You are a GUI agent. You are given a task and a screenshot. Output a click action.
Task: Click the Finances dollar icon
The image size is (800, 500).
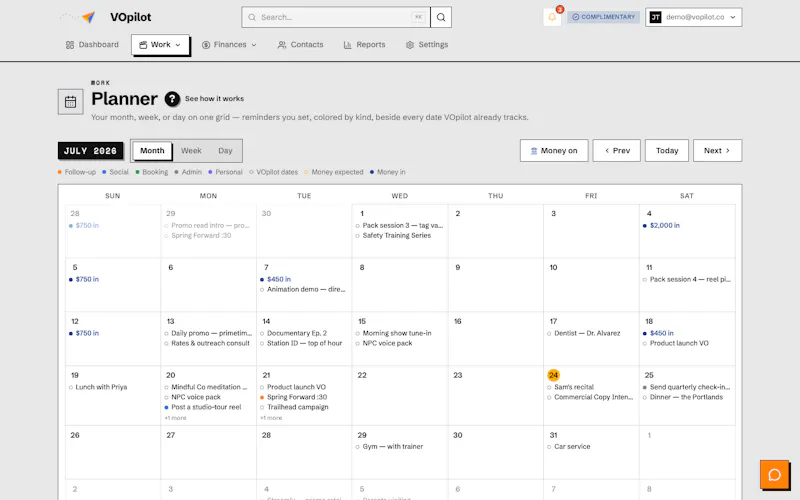point(206,45)
